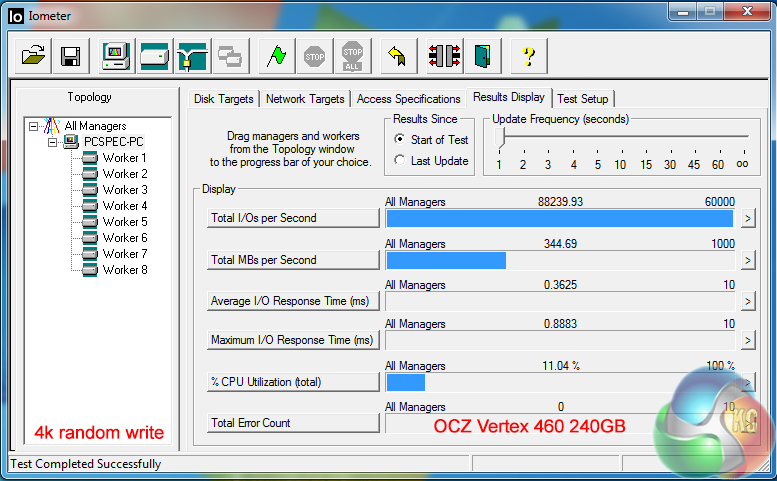Click the Average I/O Response Time bar
The image size is (777, 481).
point(560,302)
